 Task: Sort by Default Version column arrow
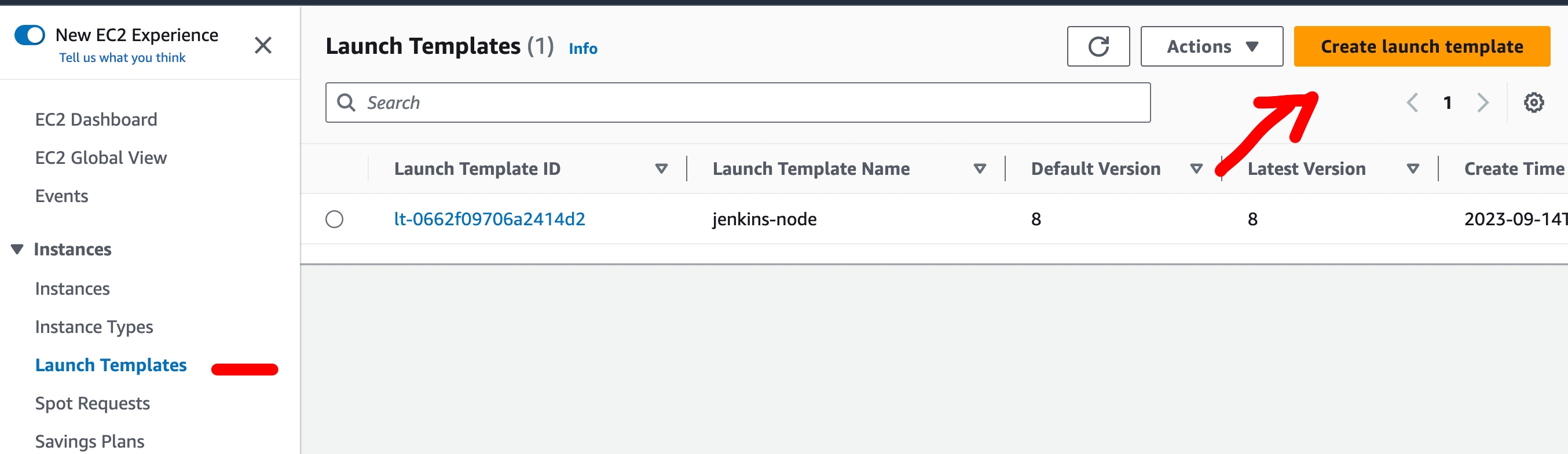[x=1196, y=169]
